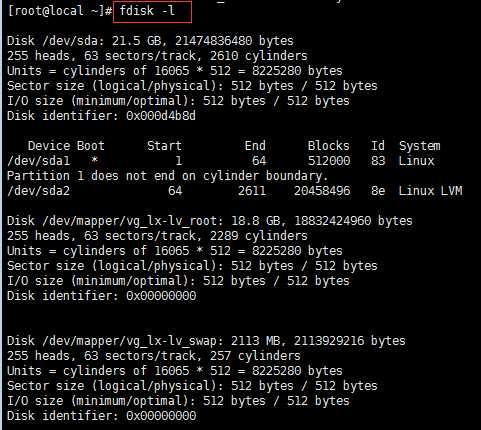Select the /dev/sda1 partition entry
481x430 pixels.
click(x=220, y=161)
